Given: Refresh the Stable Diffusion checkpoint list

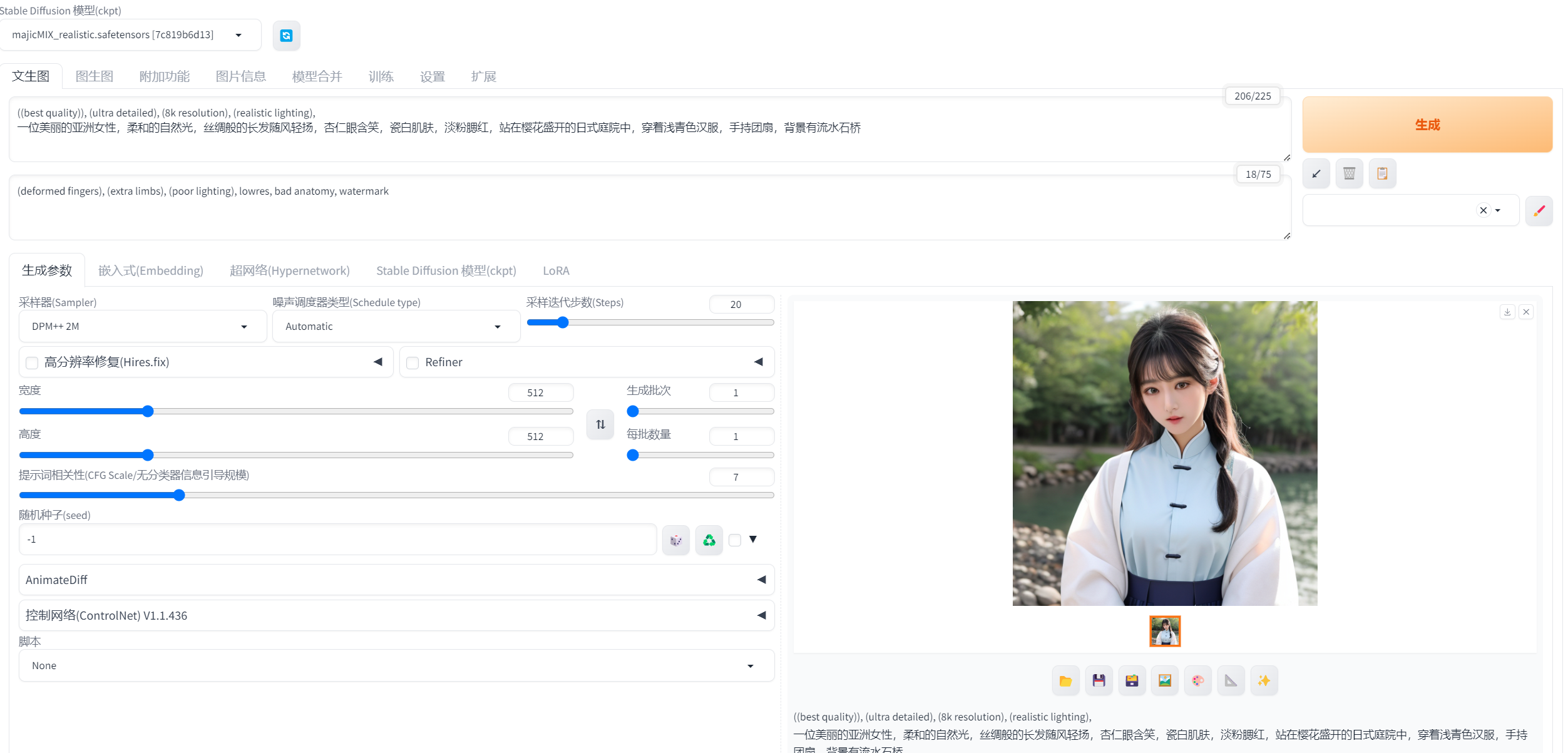Looking at the screenshot, I should 286,36.
